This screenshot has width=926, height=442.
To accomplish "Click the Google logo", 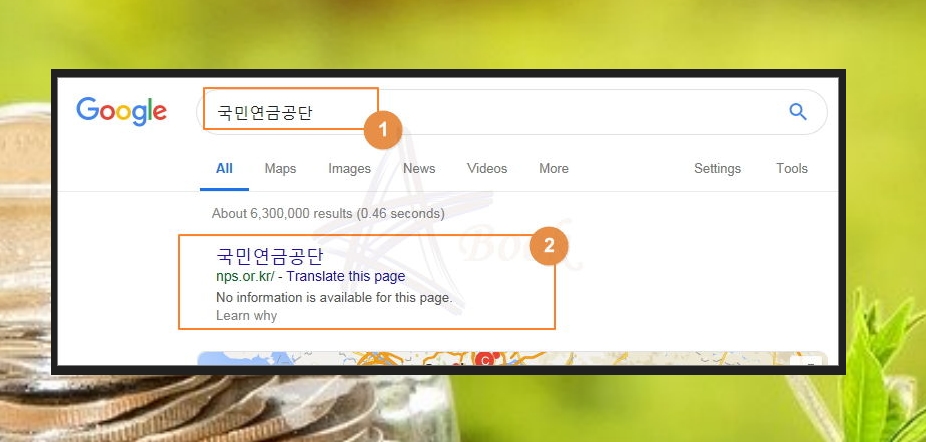I will pyautogui.click(x=122, y=112).
